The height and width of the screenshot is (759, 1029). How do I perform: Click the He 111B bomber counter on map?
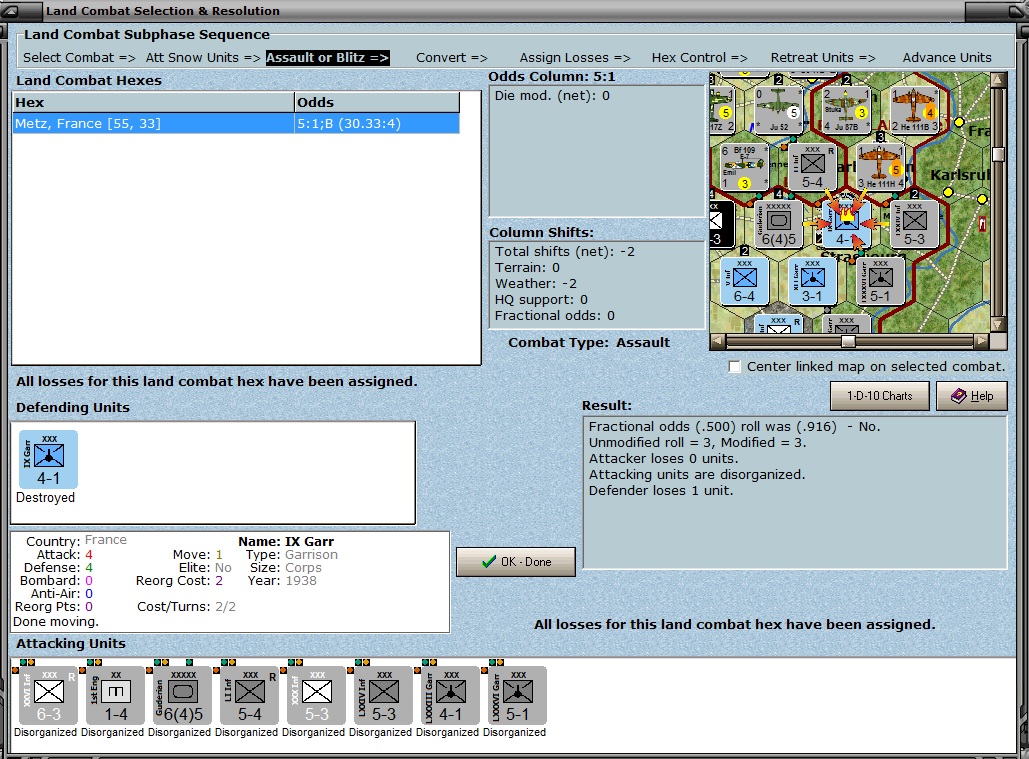click(915, 110)
